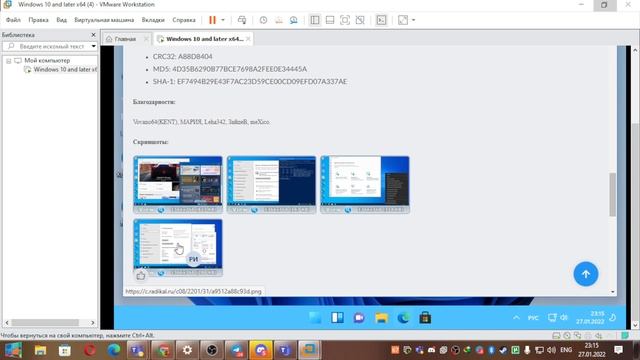The height and width of the screenshot is (360, 640).
Task: Collapse the Мой компьютер tree node
Action: pyautogui.click(x=8, y=61)
